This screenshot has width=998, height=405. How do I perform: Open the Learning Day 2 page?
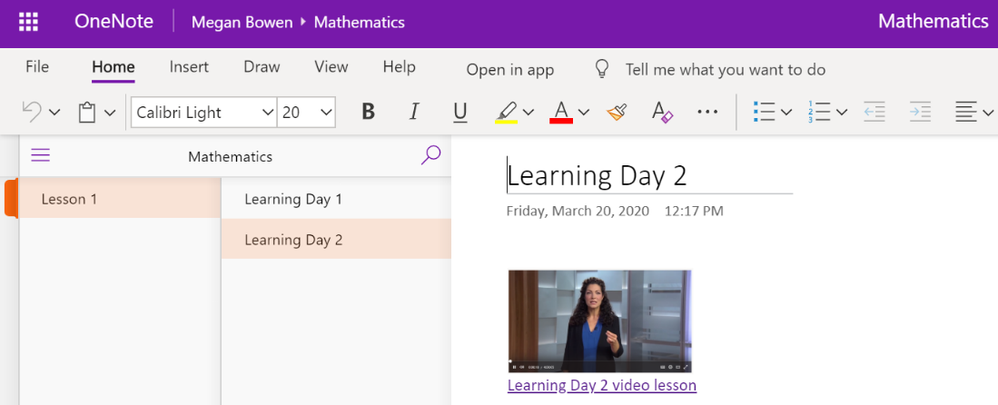point(336,239)
